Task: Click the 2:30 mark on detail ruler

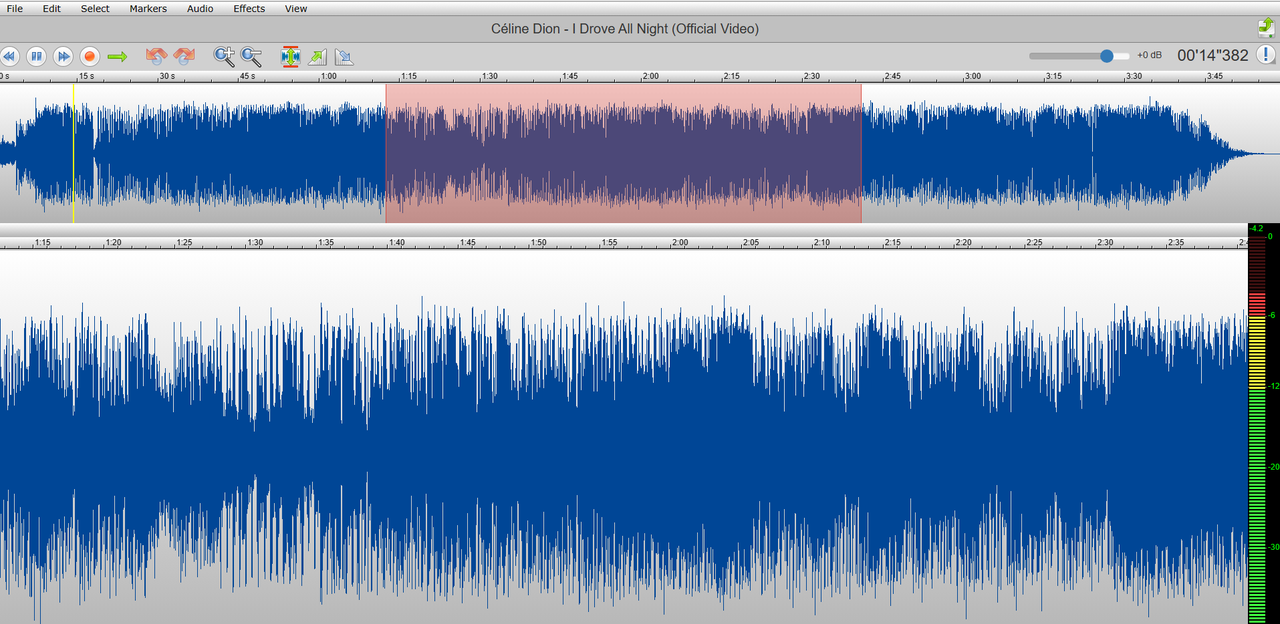Action: point(1105,242)
